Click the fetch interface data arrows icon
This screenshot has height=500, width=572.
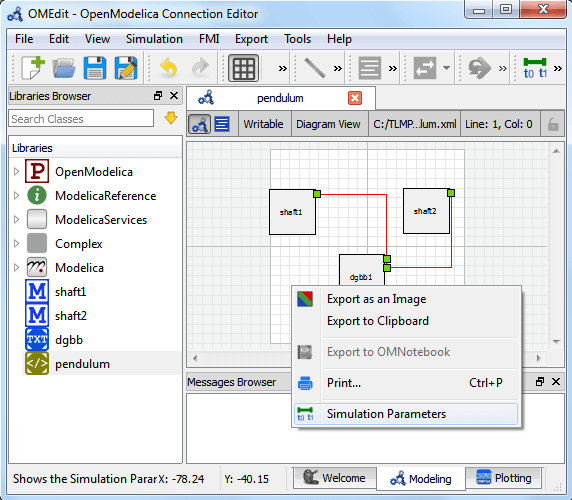click(x=425, y=68)
